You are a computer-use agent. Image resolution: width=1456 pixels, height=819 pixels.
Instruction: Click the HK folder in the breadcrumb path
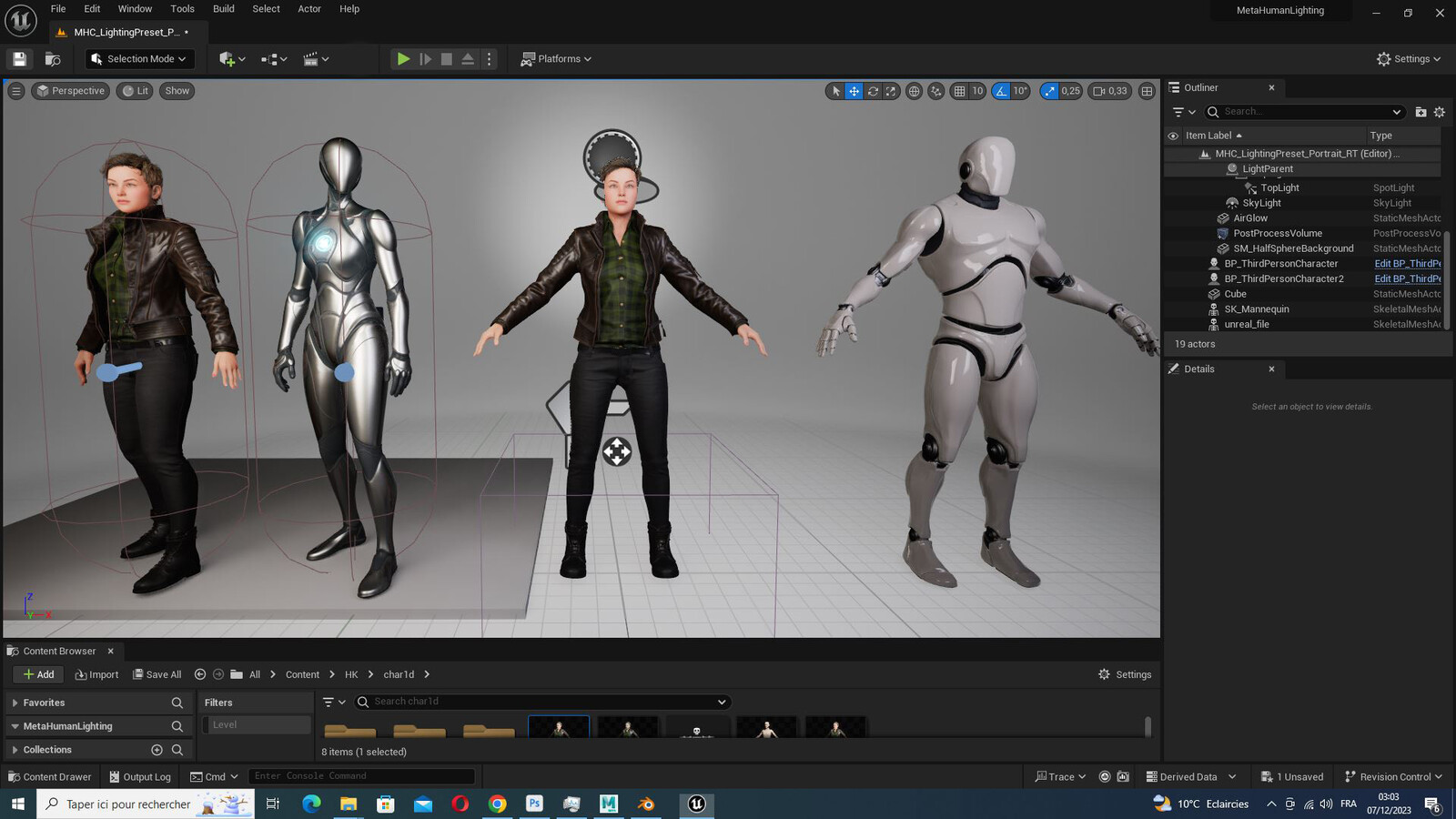click(x=351, y=674)
